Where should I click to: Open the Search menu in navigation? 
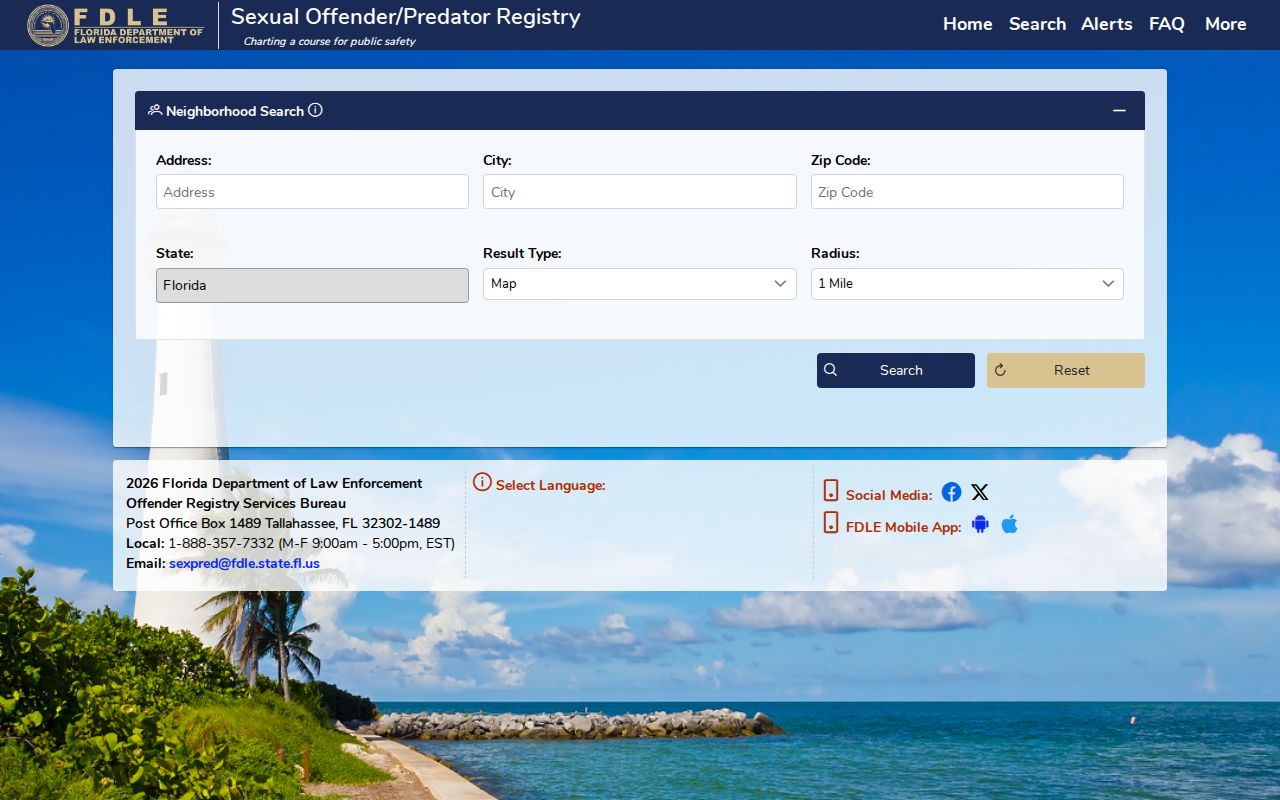[1037, 24]
